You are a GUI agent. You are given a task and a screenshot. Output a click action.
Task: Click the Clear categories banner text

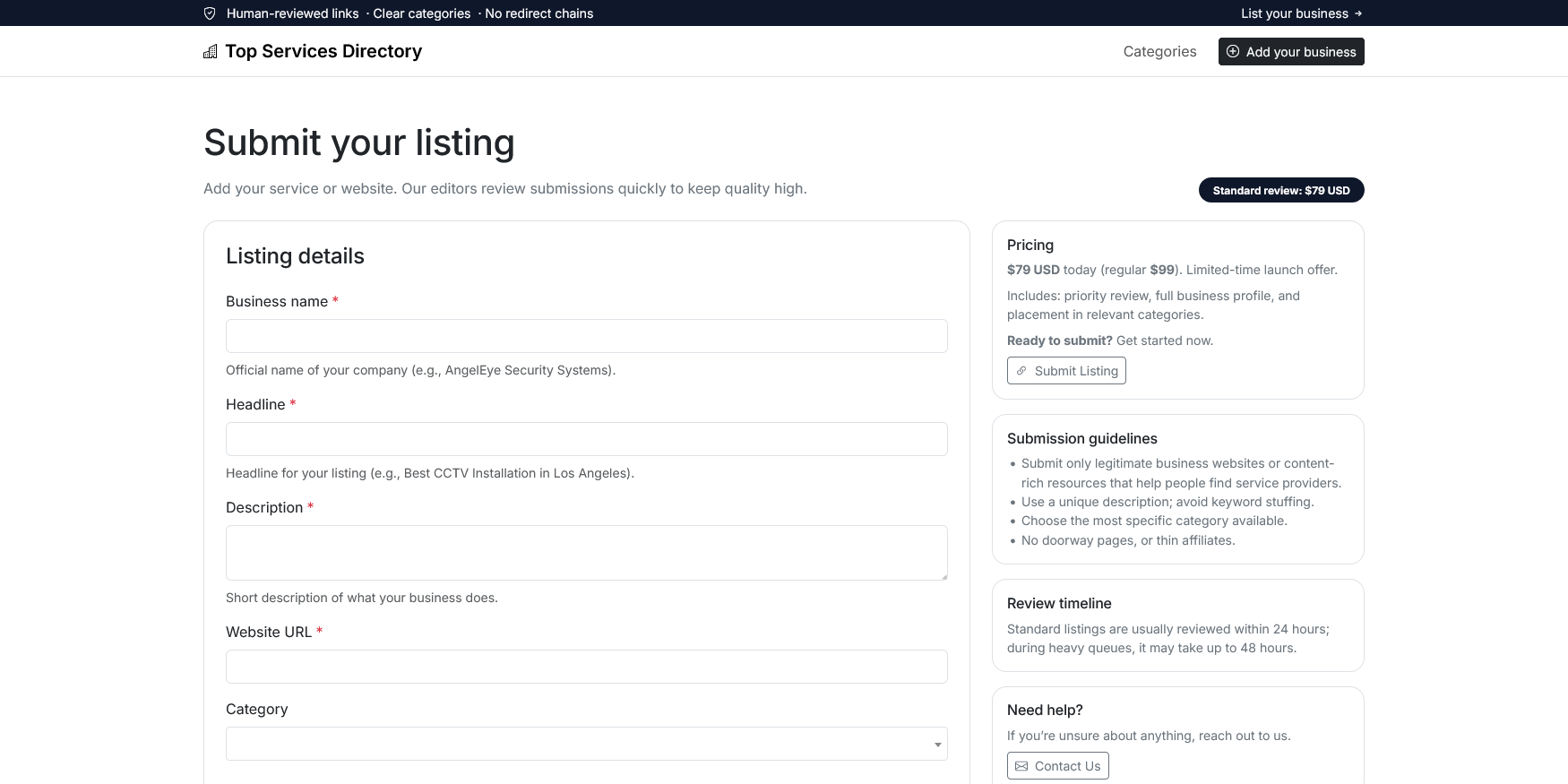(x=421, y=13)
